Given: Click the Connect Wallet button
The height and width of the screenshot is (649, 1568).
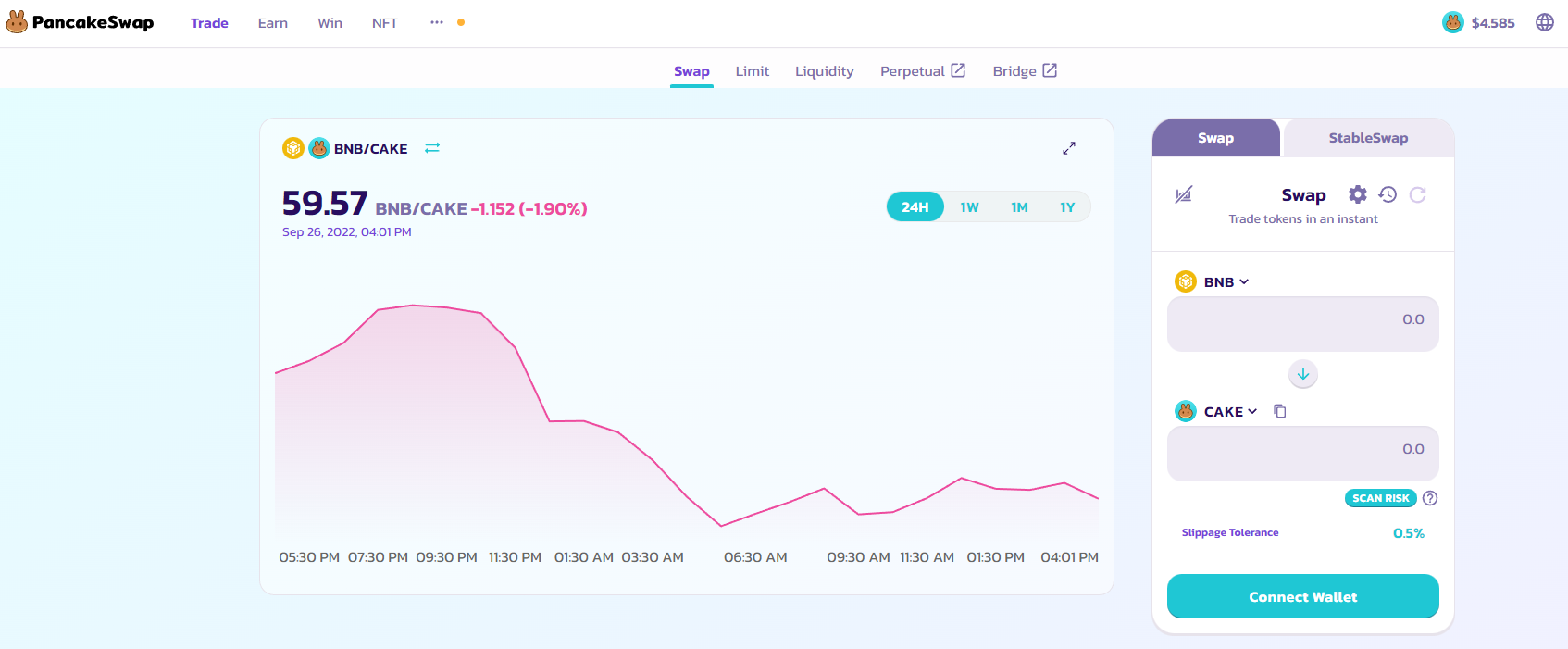Looking at the screenshot, I should (1303, 596).
